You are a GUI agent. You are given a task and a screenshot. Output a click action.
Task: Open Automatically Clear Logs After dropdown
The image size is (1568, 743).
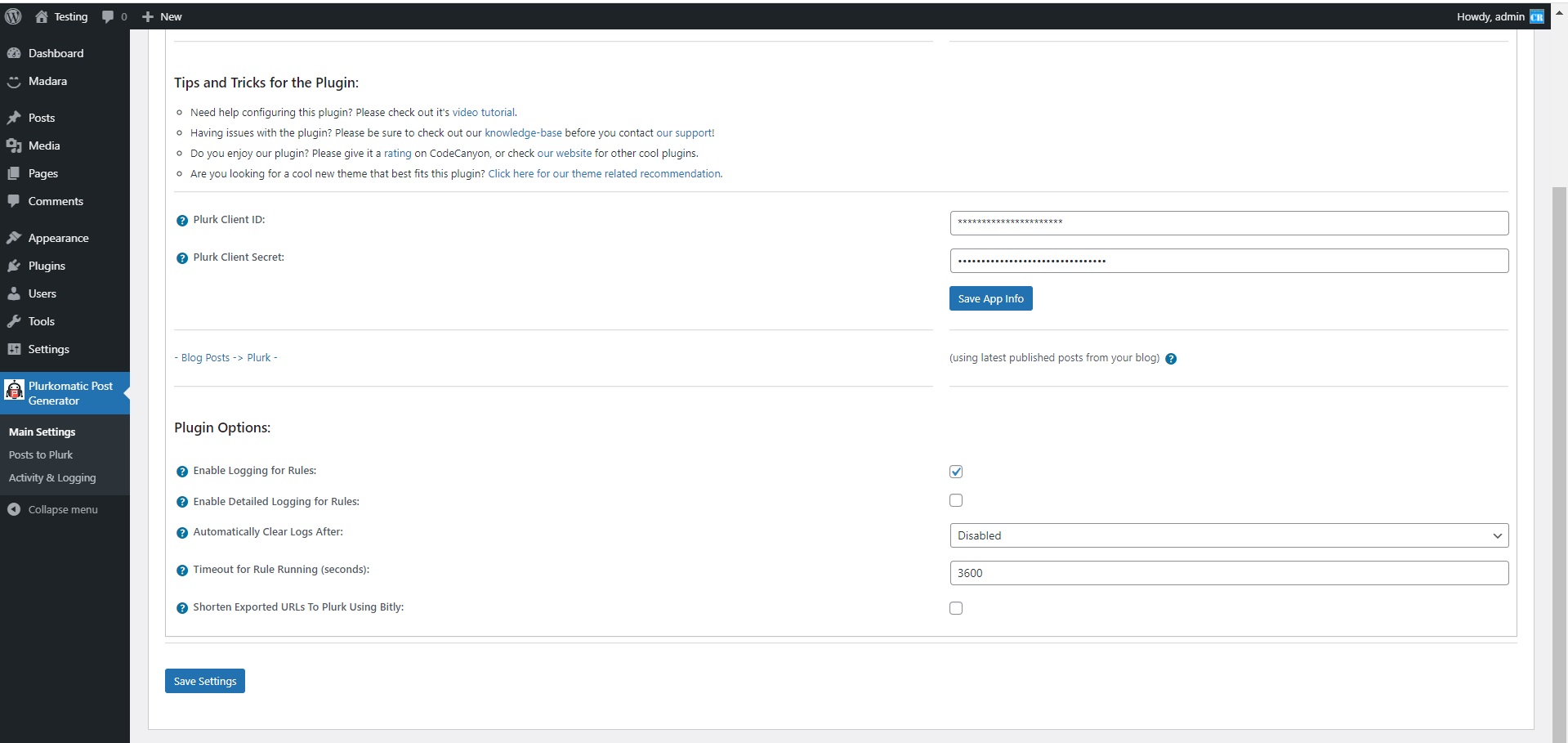point(1228,535)
